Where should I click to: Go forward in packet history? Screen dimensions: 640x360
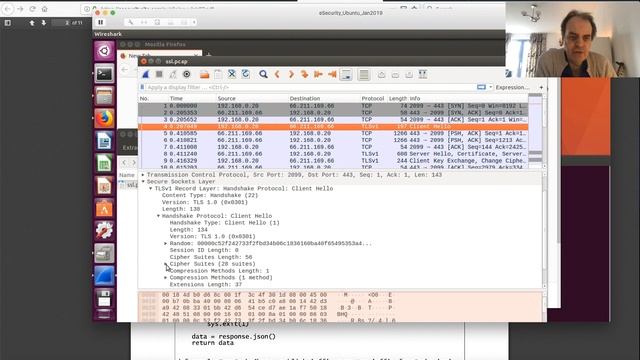coord(291,74)
